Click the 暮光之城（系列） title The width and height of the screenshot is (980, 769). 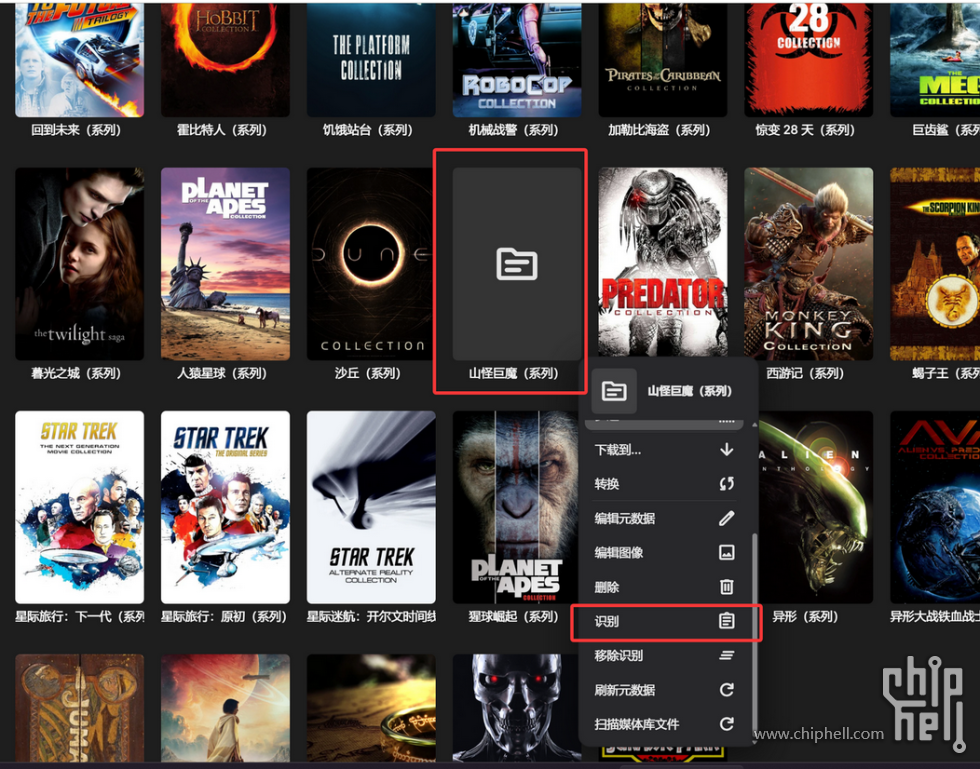(x=76, y=373)
